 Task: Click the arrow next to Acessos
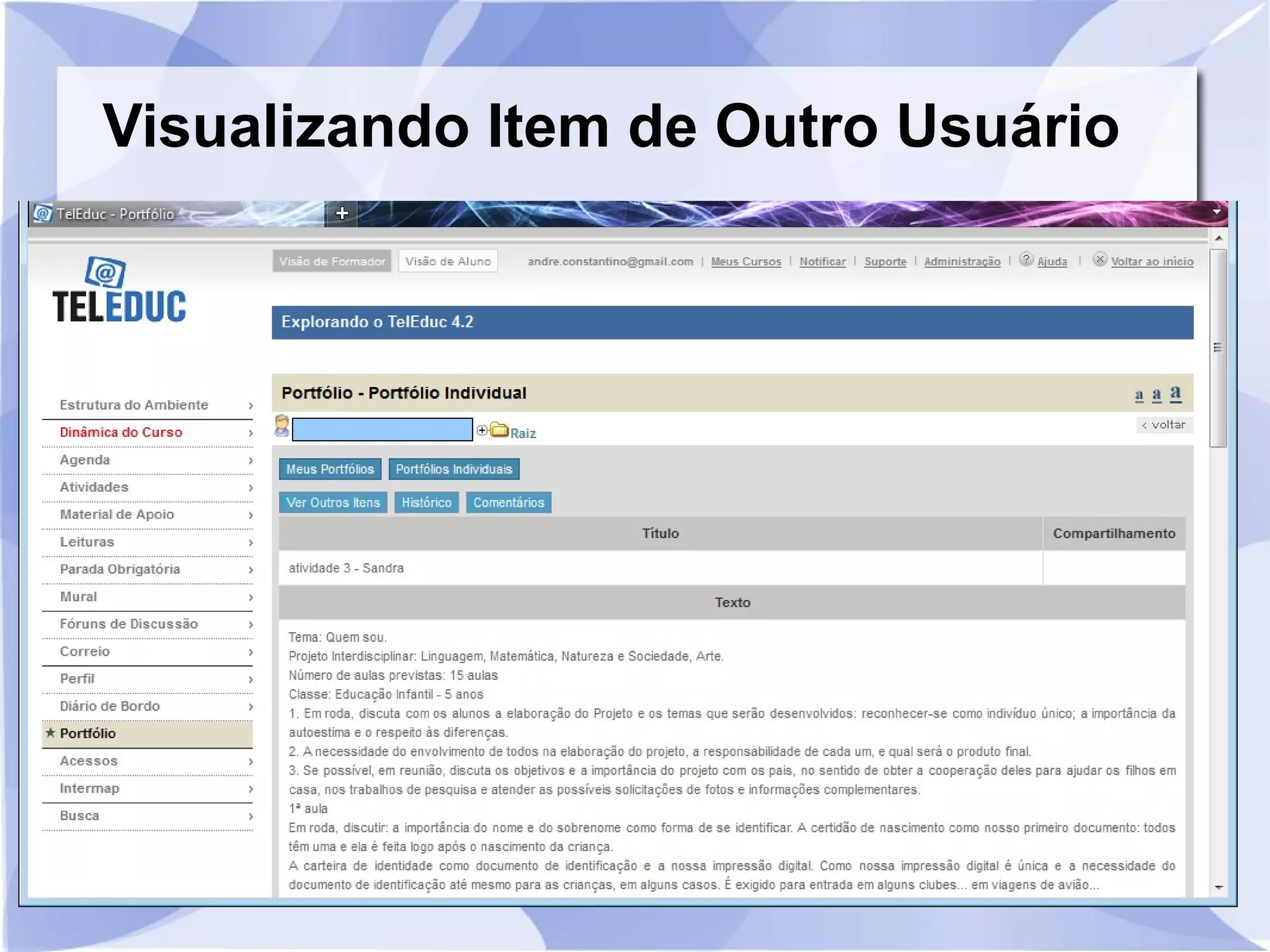tap(250, 762)
